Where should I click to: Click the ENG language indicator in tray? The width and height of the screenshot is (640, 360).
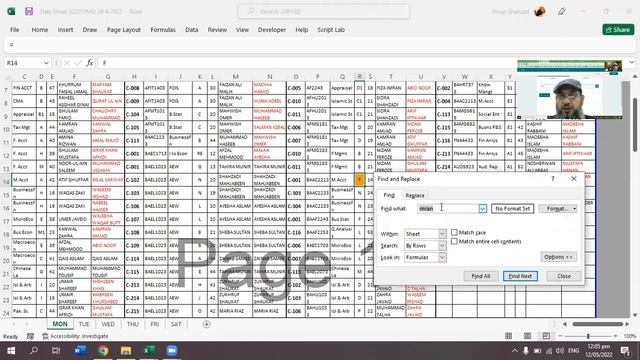click(x=573, y=351)
